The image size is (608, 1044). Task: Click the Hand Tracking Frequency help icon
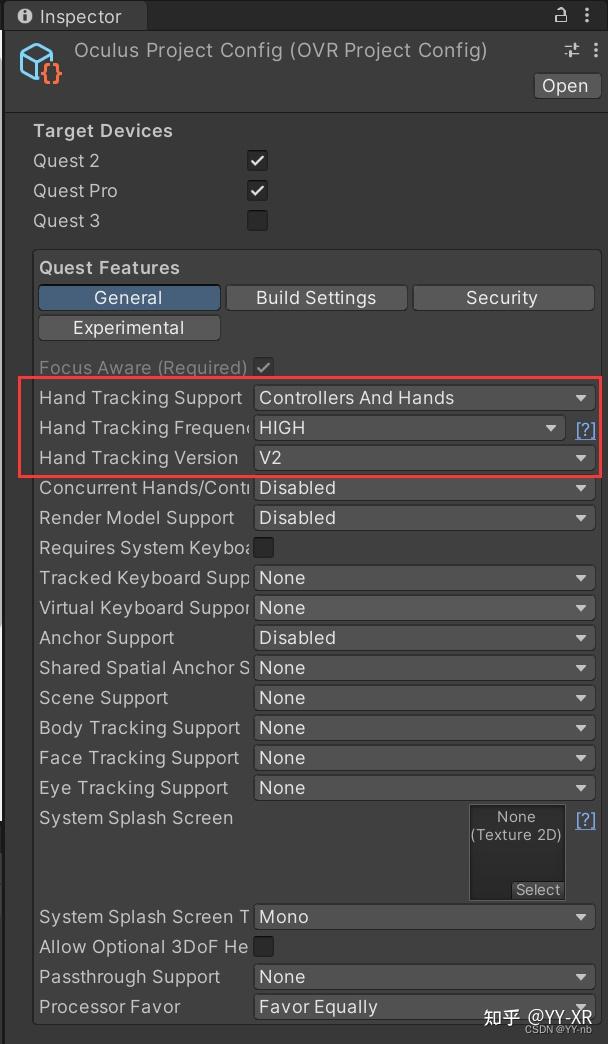pos(585,429)
